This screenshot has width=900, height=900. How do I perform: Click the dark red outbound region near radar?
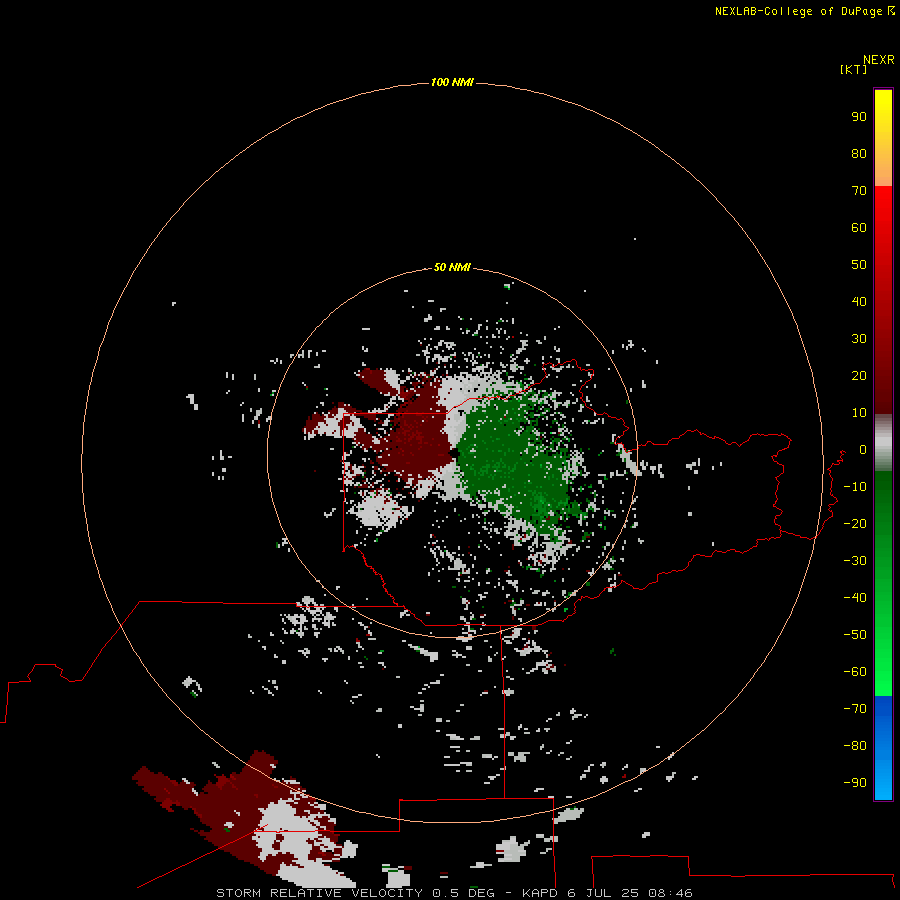coord(416,439)
